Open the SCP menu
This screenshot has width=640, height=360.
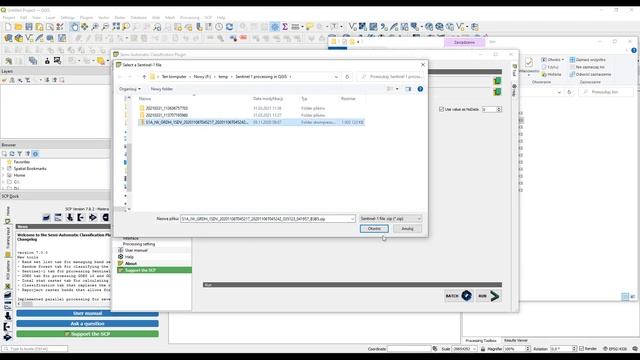click(208, 18)
